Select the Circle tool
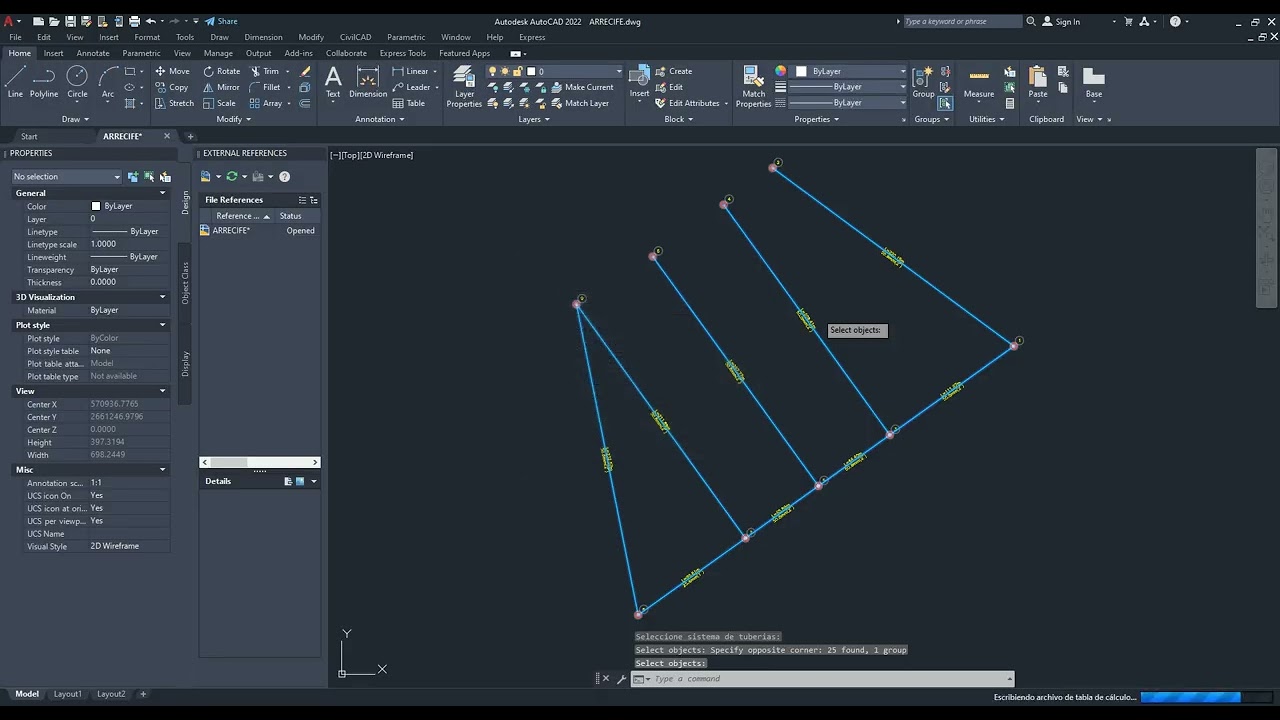Screen dimensions: 1280x720 (x=77, y=82)
